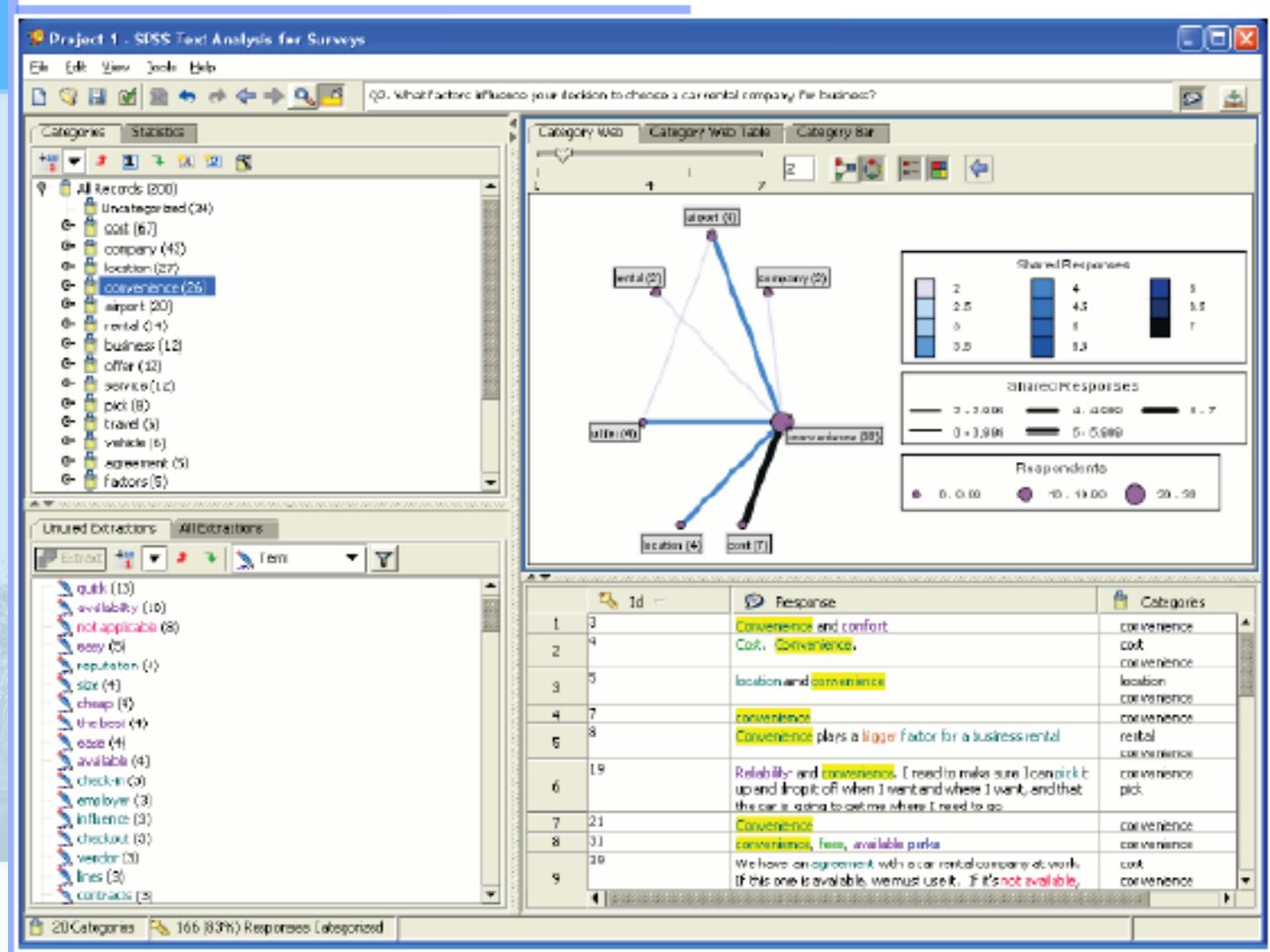Click the filter funnel icon in extractions panel
The image size is (1270, 952).
[384, 558]
